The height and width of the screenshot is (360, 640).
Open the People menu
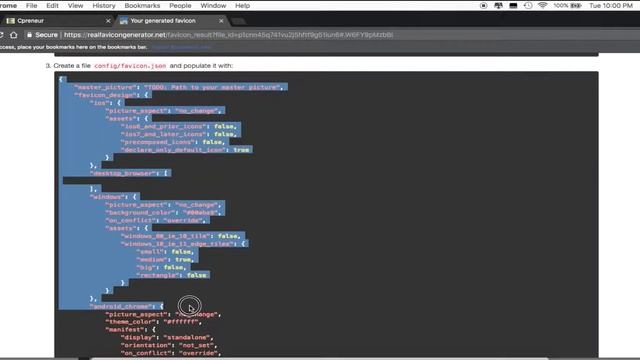pos(180,6)
